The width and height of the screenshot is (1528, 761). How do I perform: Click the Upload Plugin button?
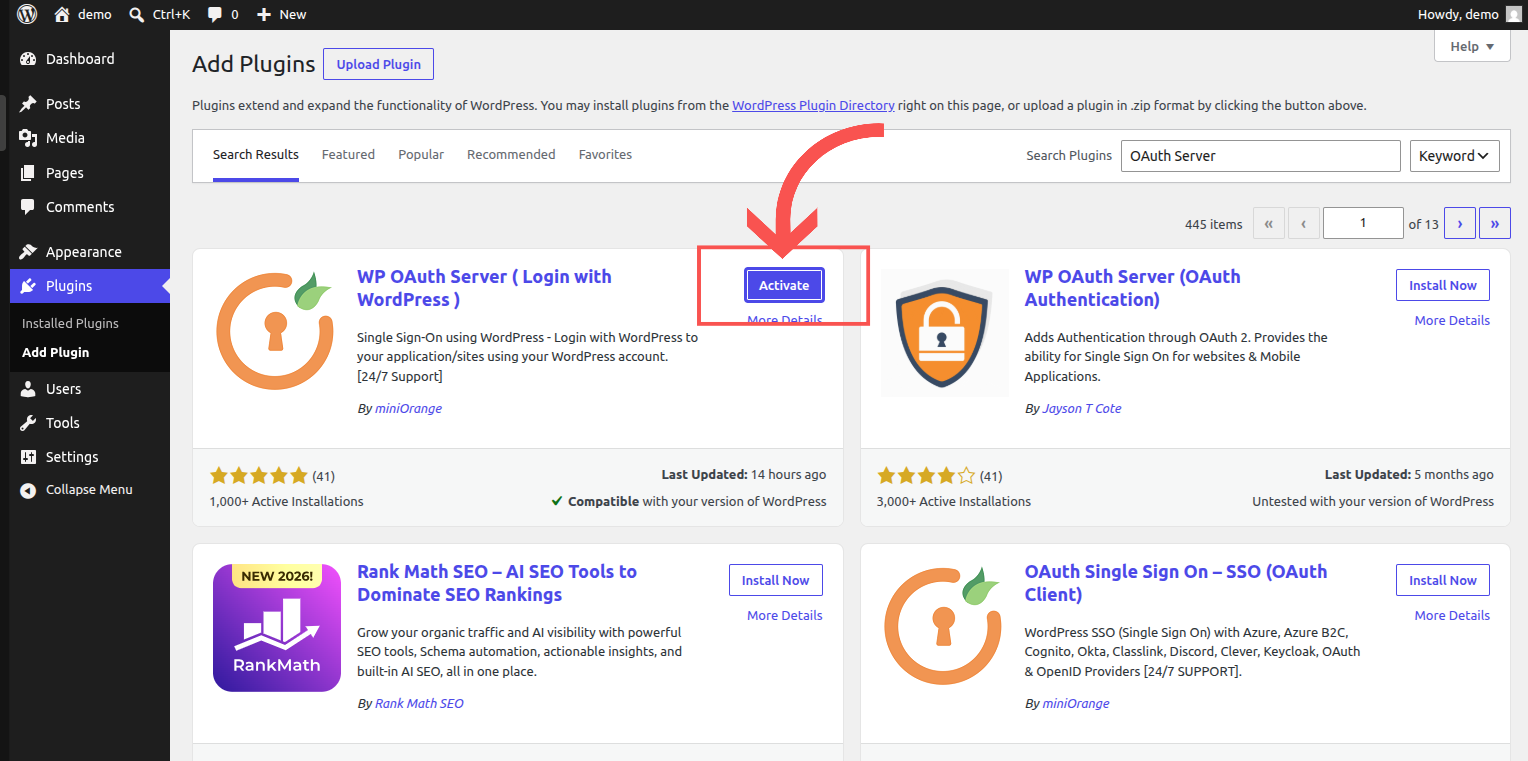coord(379,64)
